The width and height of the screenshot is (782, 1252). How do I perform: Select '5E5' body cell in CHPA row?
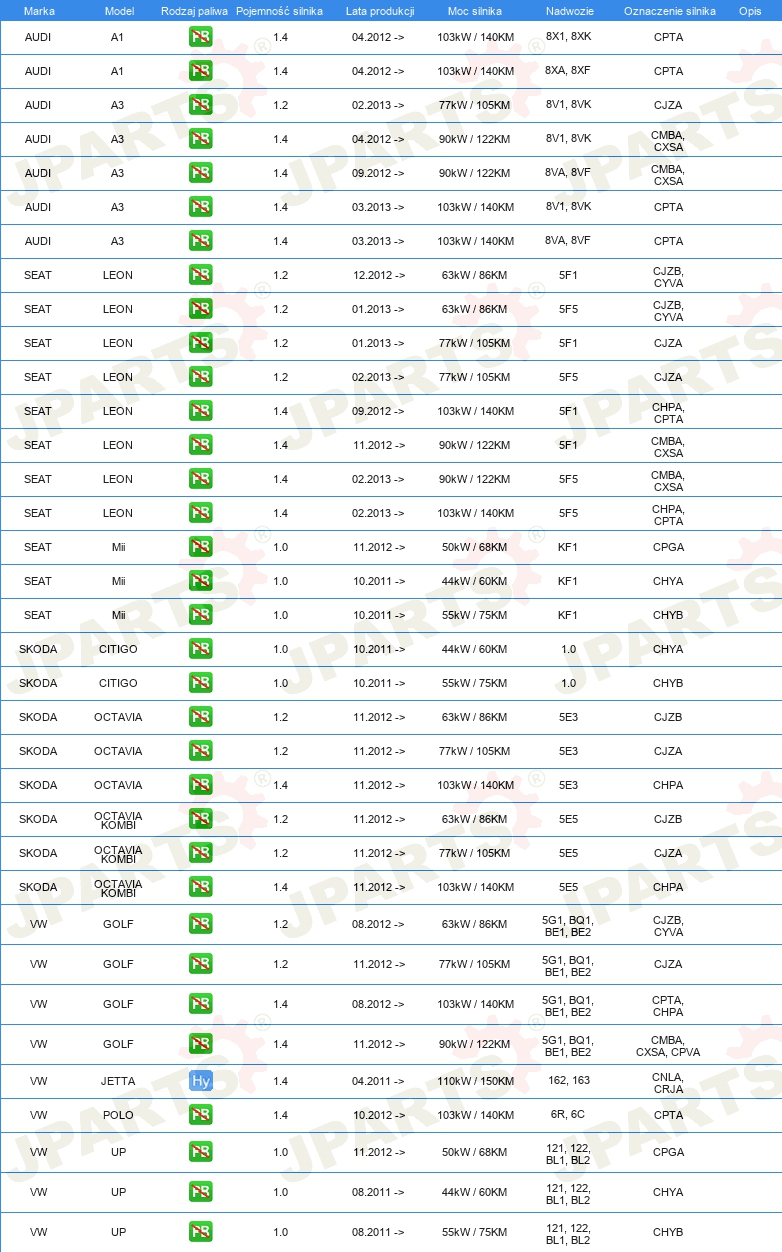tap(568, 887)
